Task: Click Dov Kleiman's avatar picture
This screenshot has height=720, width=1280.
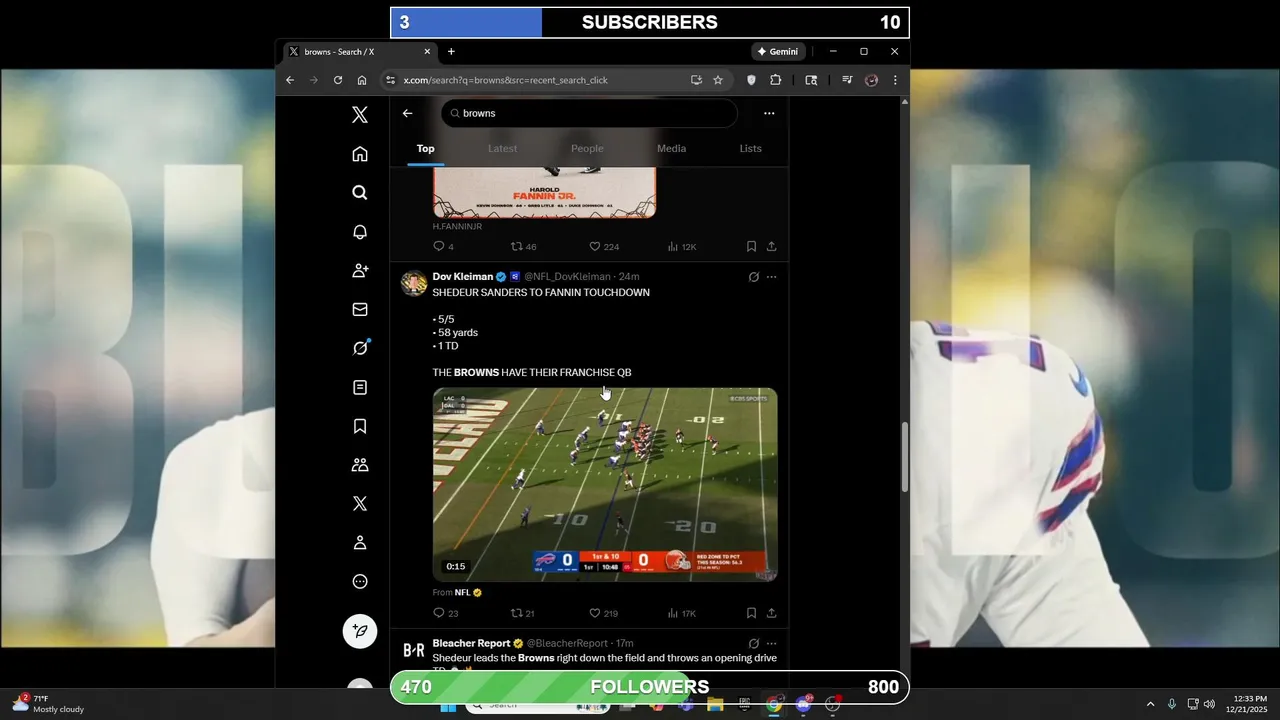Action: point(414,283)
